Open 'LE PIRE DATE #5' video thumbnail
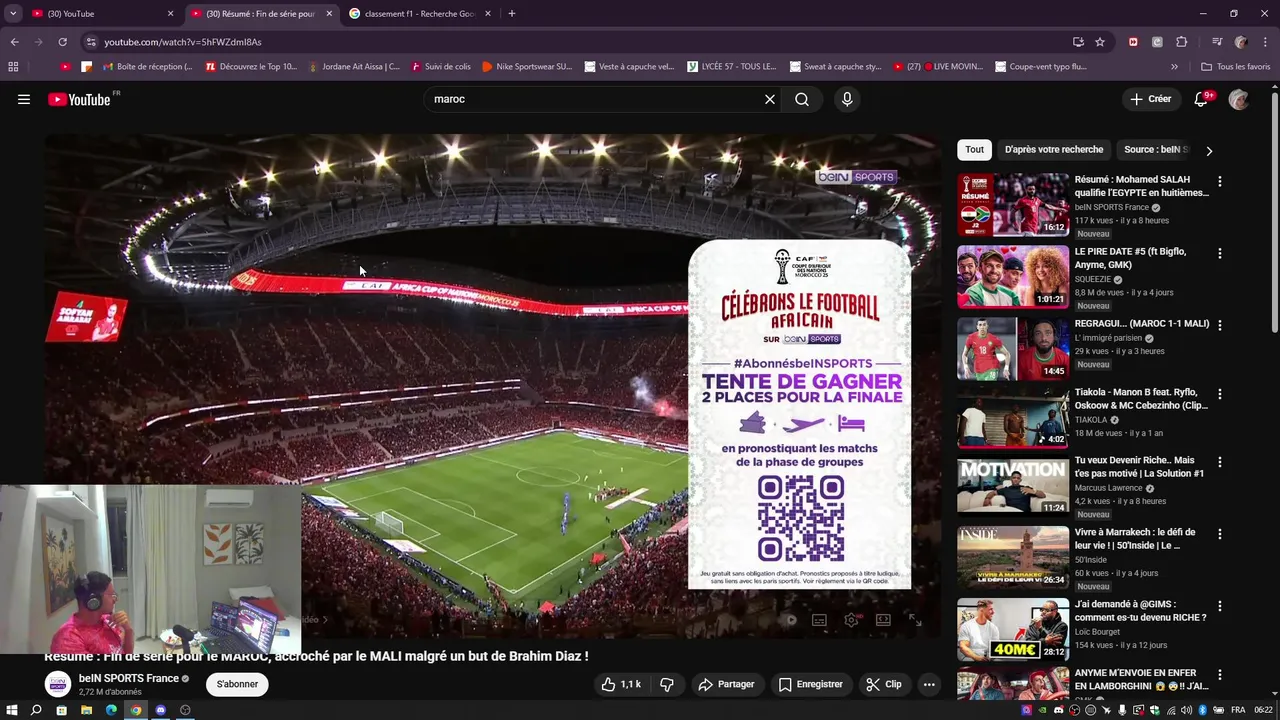1280x720 pixels. point(1013,277)
